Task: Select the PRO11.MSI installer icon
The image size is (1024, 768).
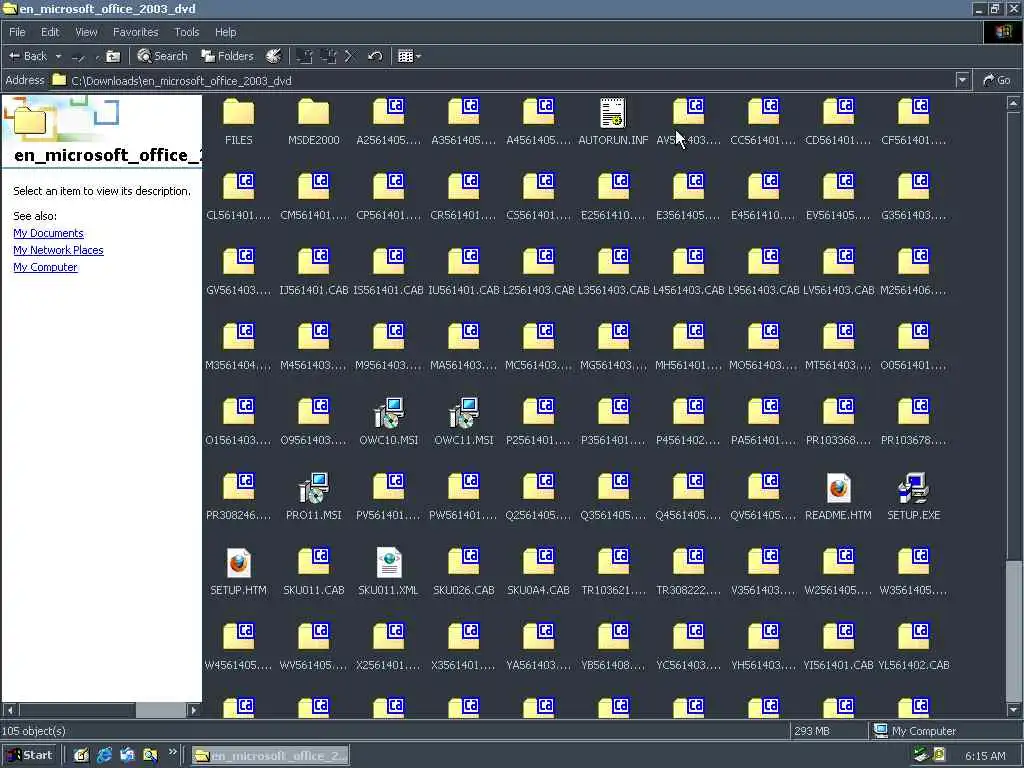Action: click(313, 487)
